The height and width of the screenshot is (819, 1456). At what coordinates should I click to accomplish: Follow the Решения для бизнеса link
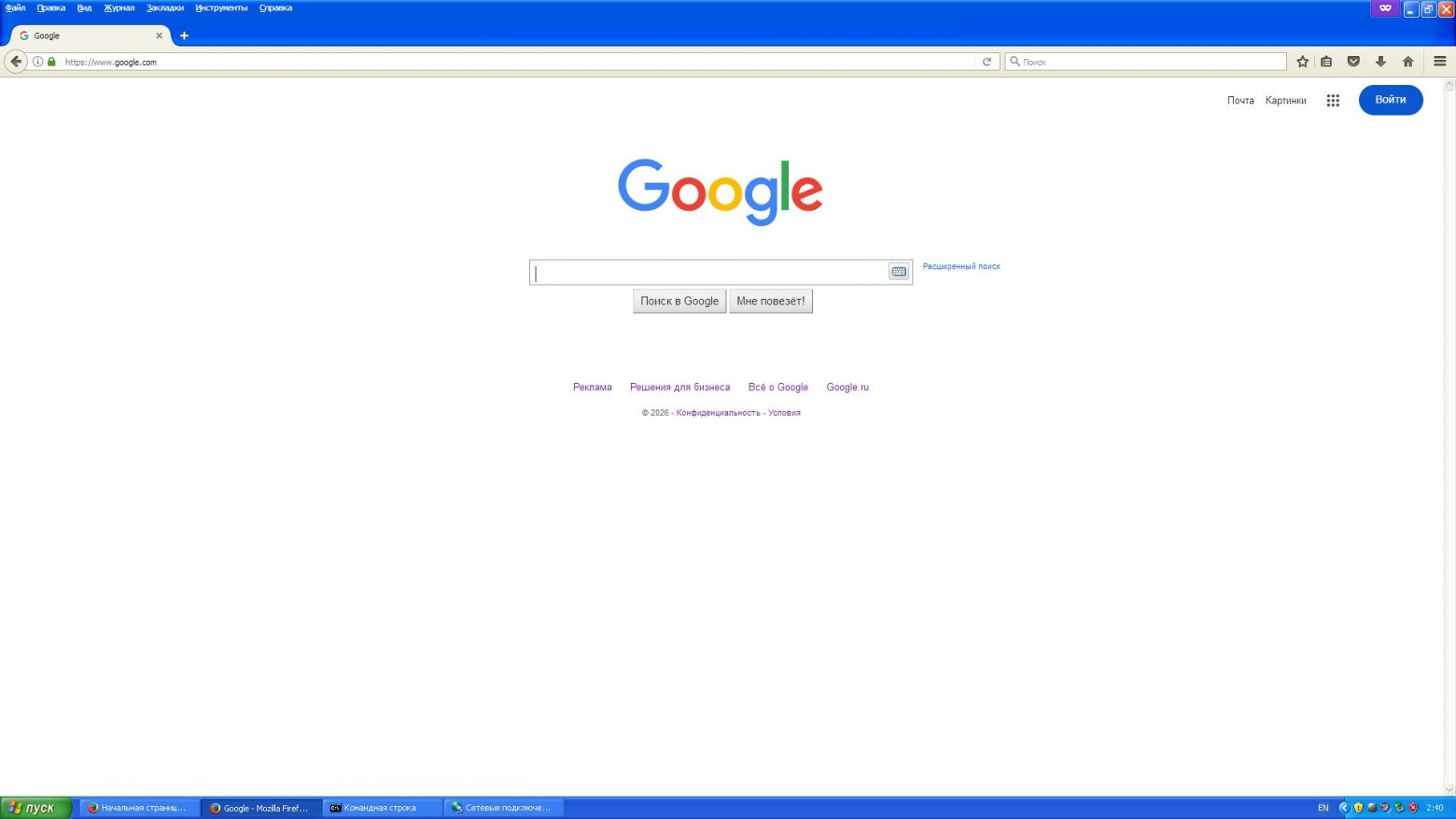click(x=680, y=388)
